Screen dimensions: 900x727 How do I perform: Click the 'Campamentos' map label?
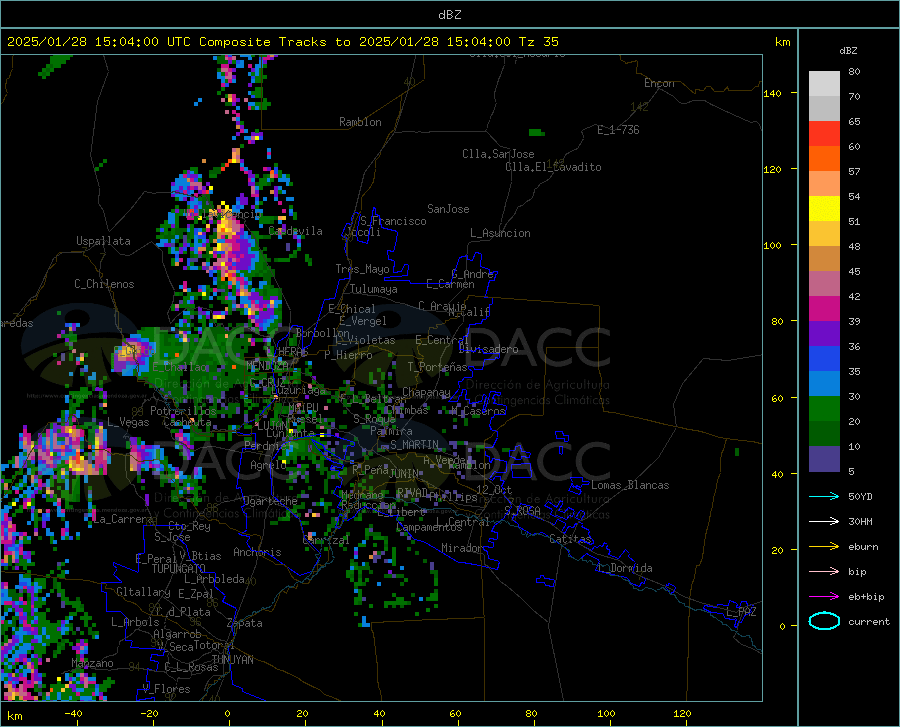pos(429,527)
